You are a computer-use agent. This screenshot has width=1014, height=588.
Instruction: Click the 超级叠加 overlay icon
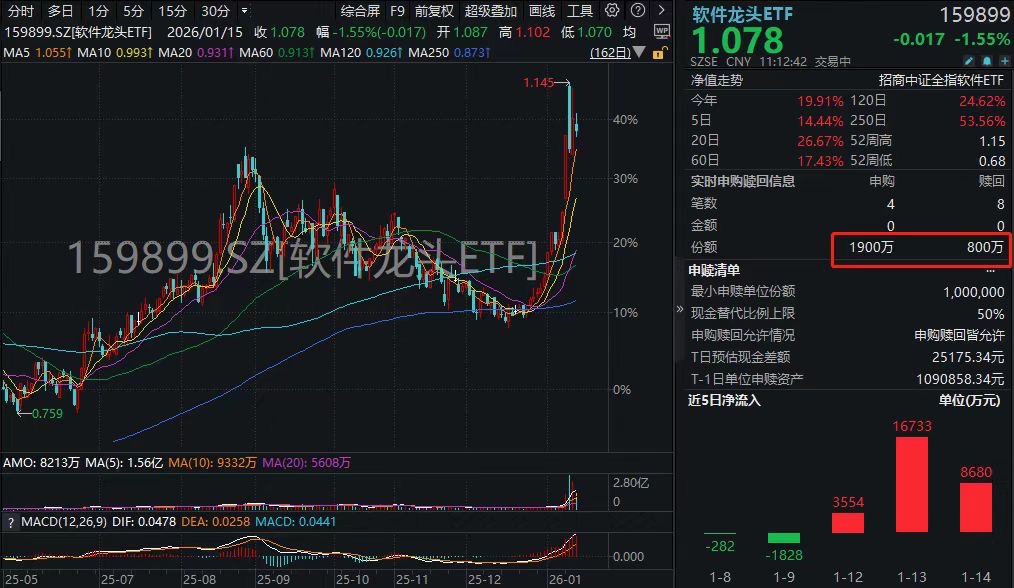(x=489, y=11)
